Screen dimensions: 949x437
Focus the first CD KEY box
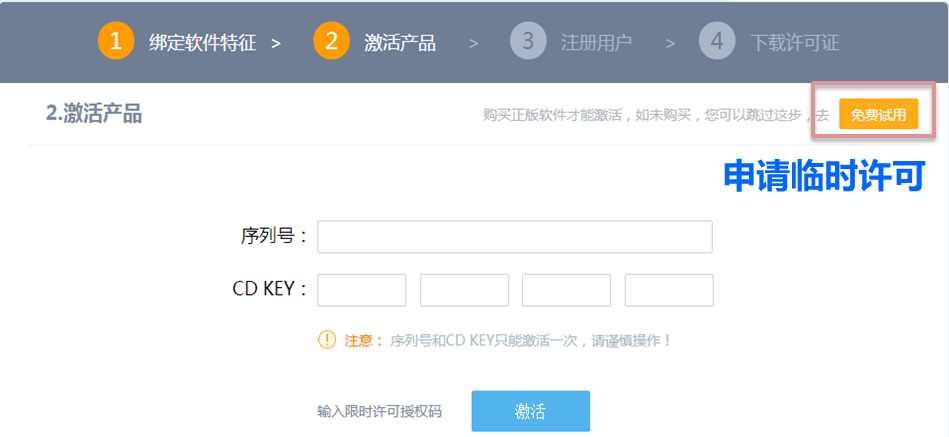click(362, 290)
